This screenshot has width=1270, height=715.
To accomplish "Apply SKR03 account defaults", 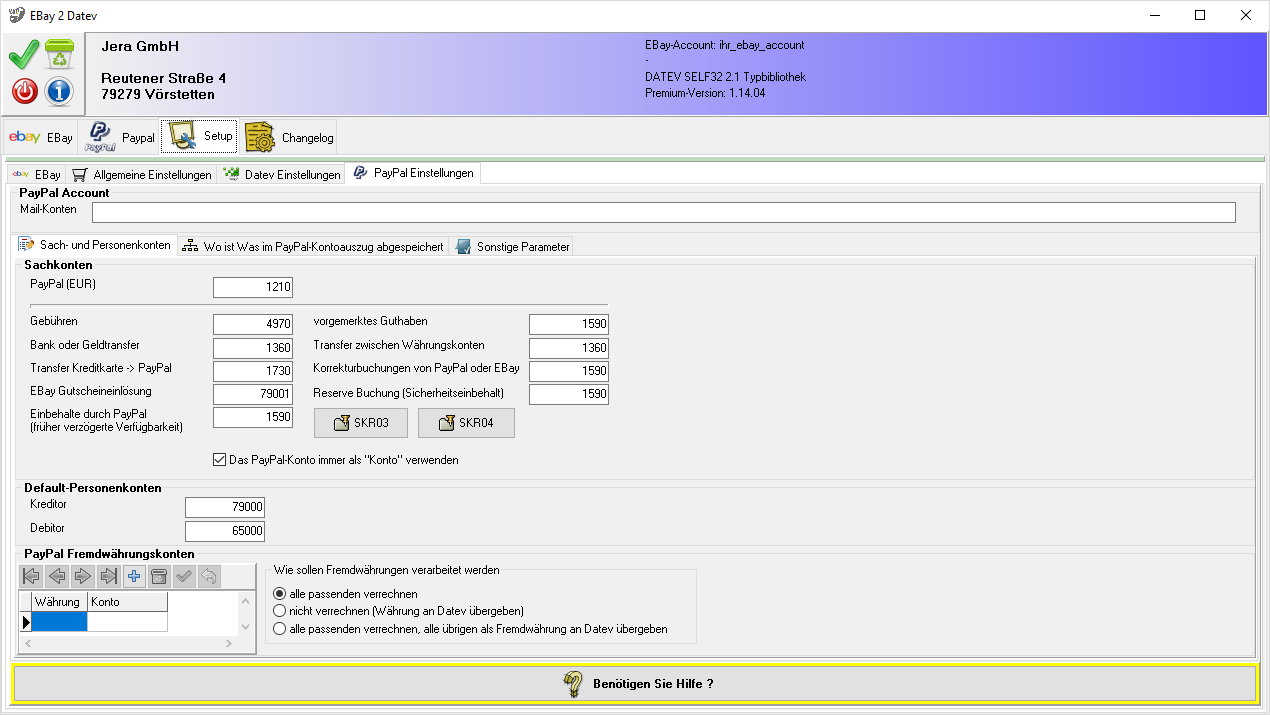I will [360, 424].
